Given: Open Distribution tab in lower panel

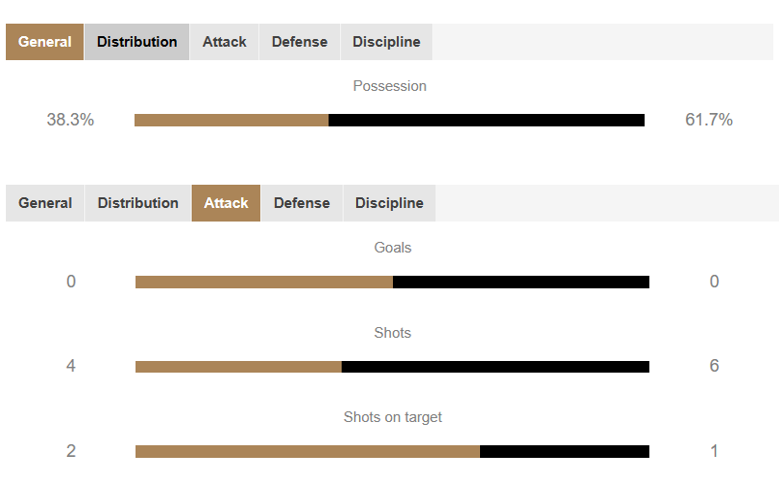Looking at the screenshot, I should point(138,203).
